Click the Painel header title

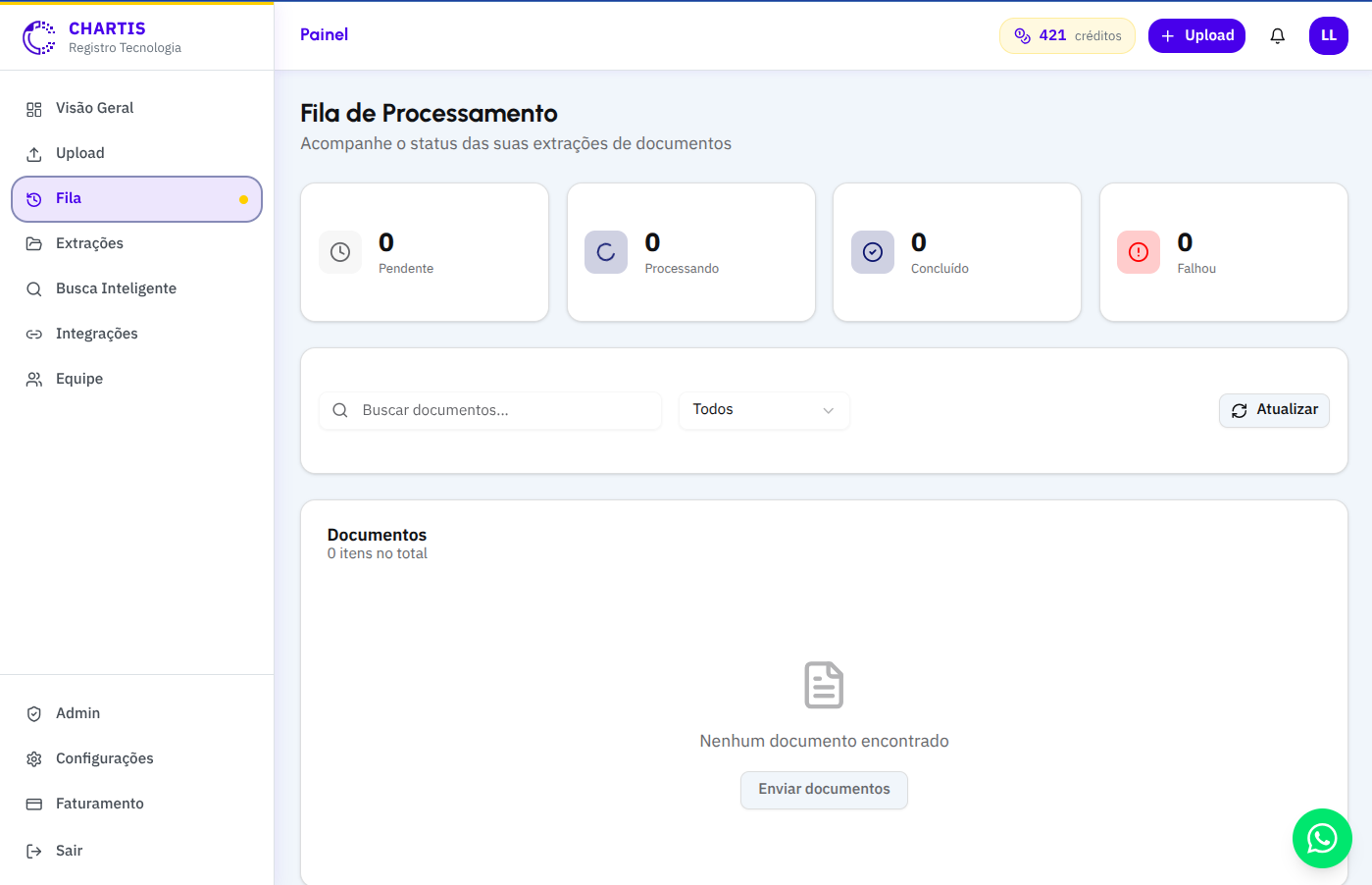pos(324,34)
